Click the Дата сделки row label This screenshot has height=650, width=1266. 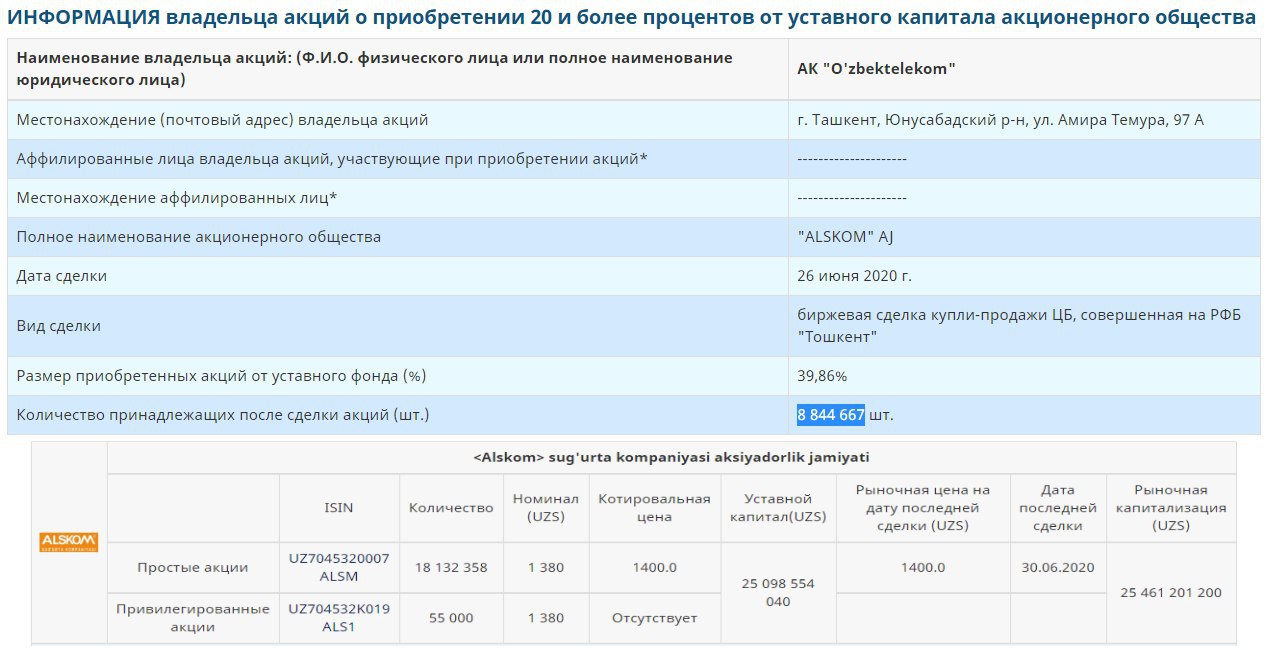click(x=61, y=276)
